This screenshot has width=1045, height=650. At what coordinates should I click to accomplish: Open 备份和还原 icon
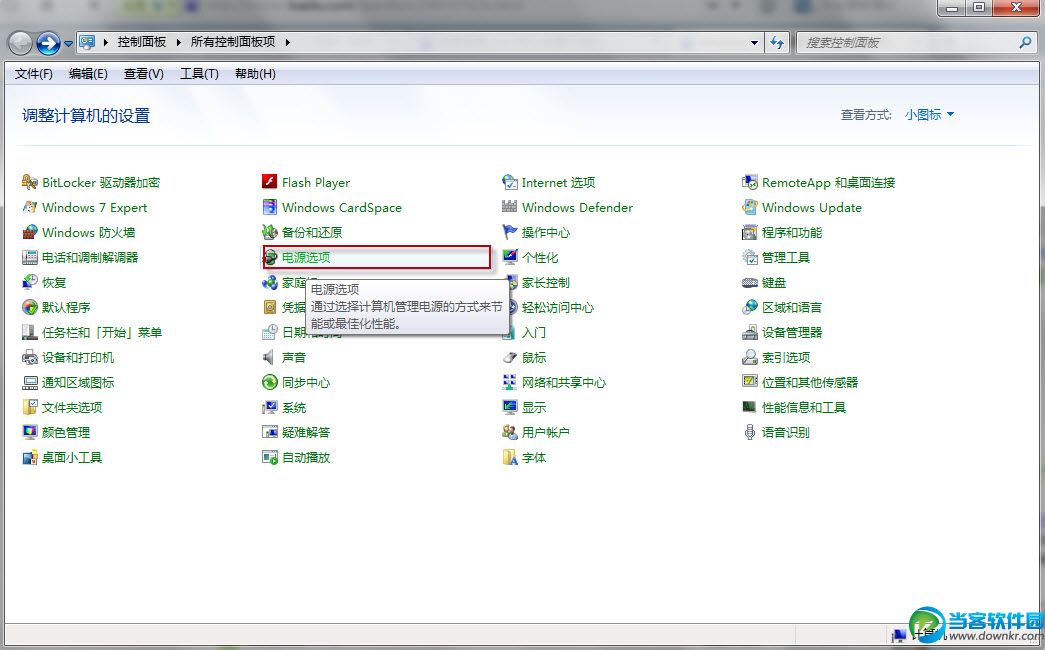pyautogui.click(x=269, y=232)
